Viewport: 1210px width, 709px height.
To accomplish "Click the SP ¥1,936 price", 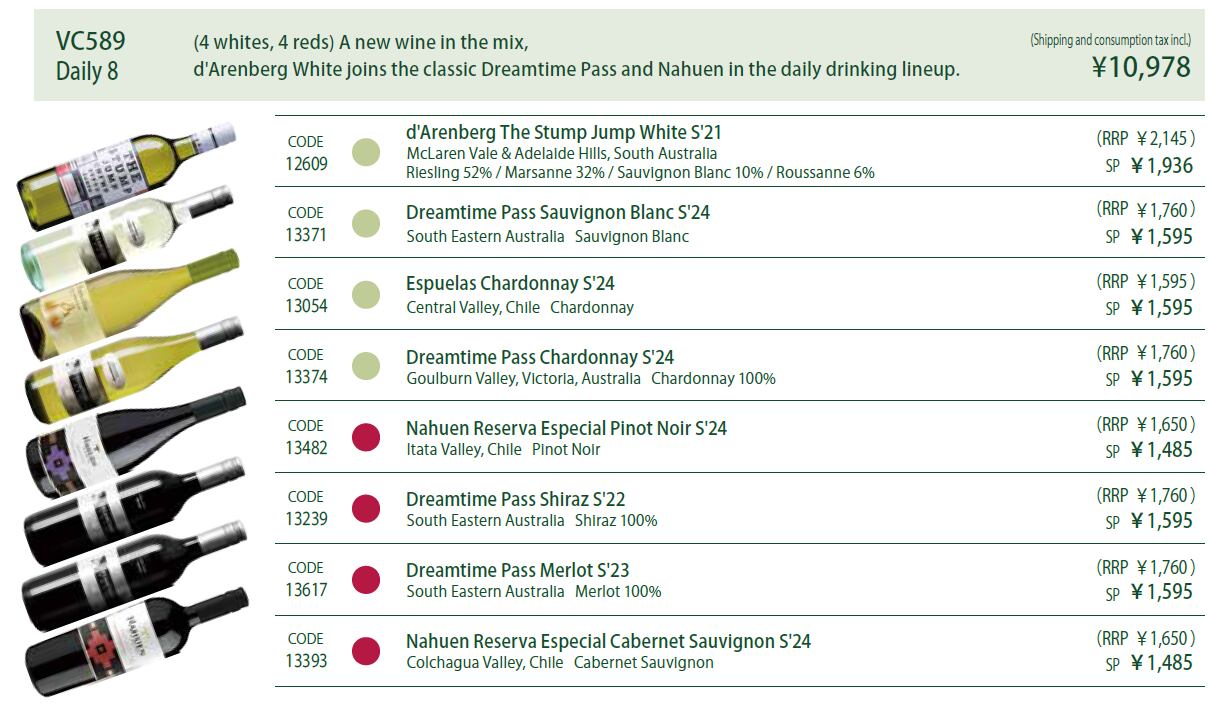I will click(x=1149, y=166).
